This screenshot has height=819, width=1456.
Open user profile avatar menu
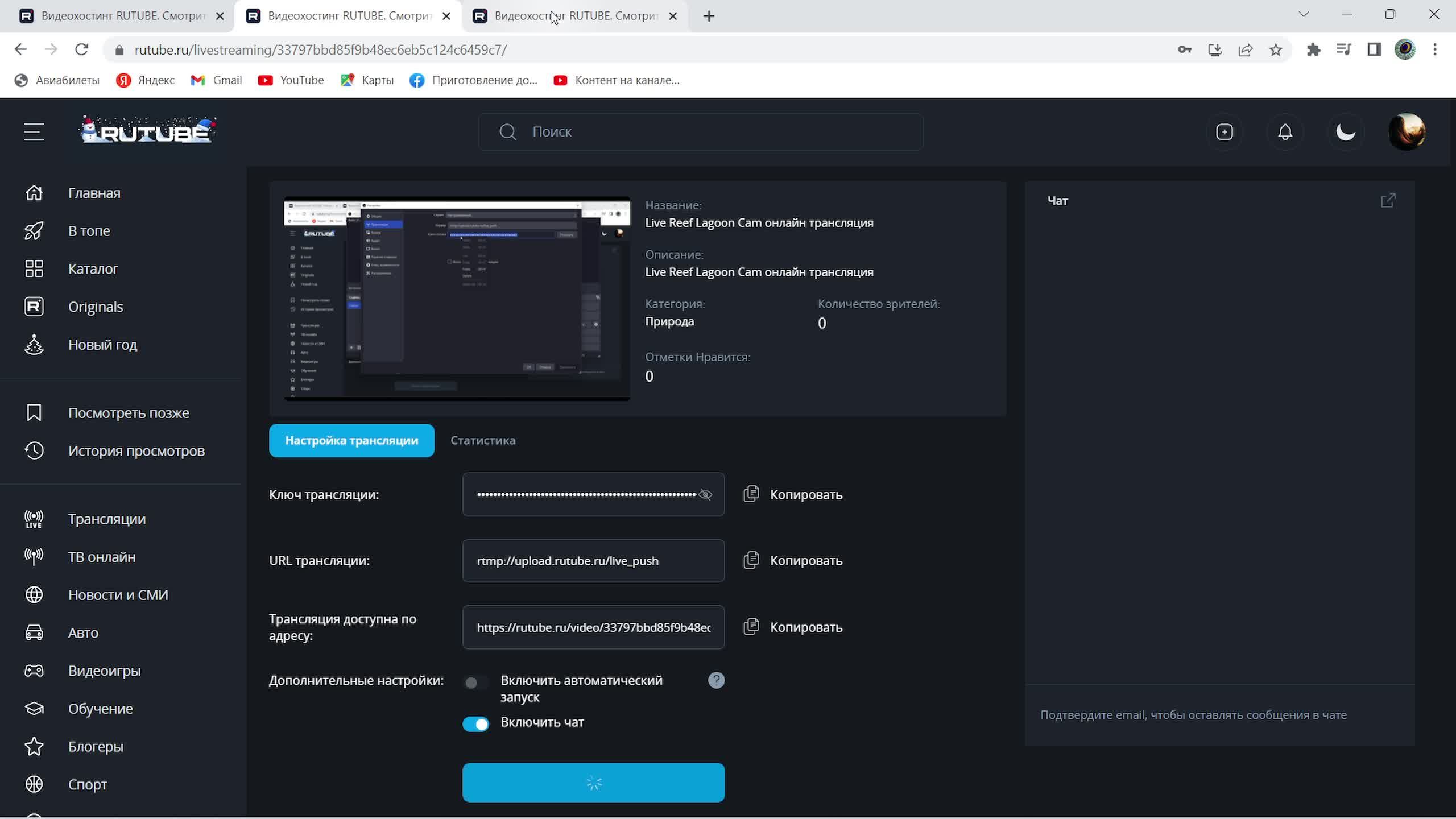[x=1407, y=132]
